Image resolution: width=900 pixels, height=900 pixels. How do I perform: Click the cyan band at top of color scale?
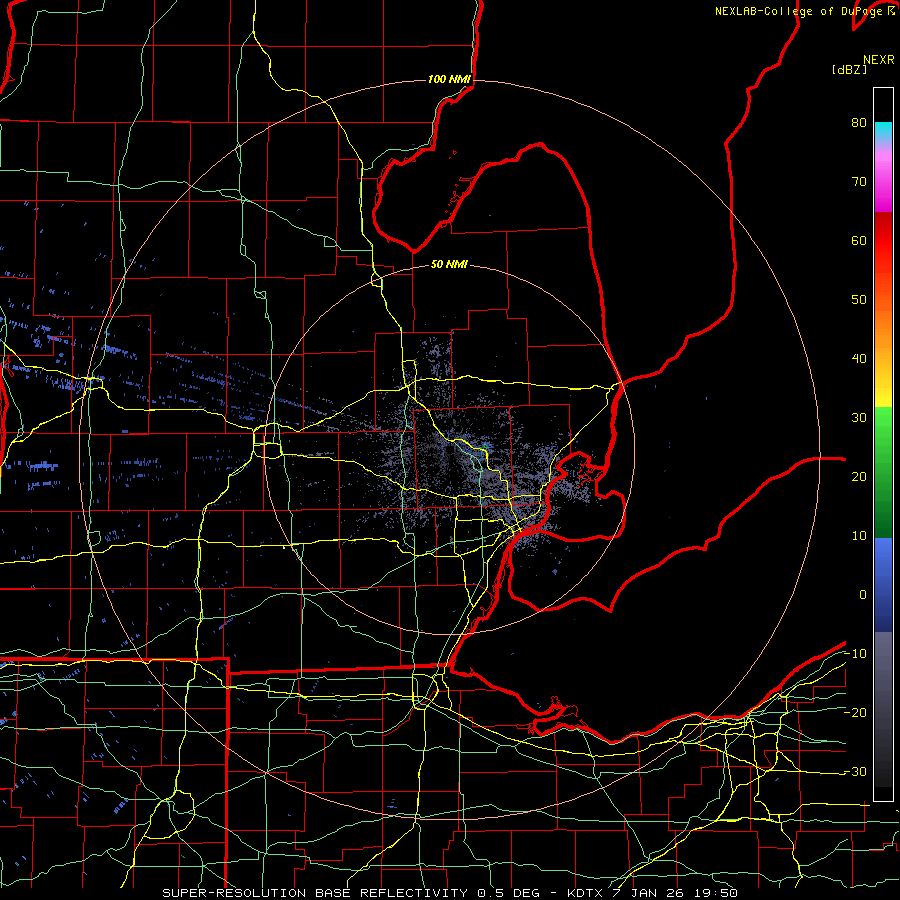click(x=883, y=131)
